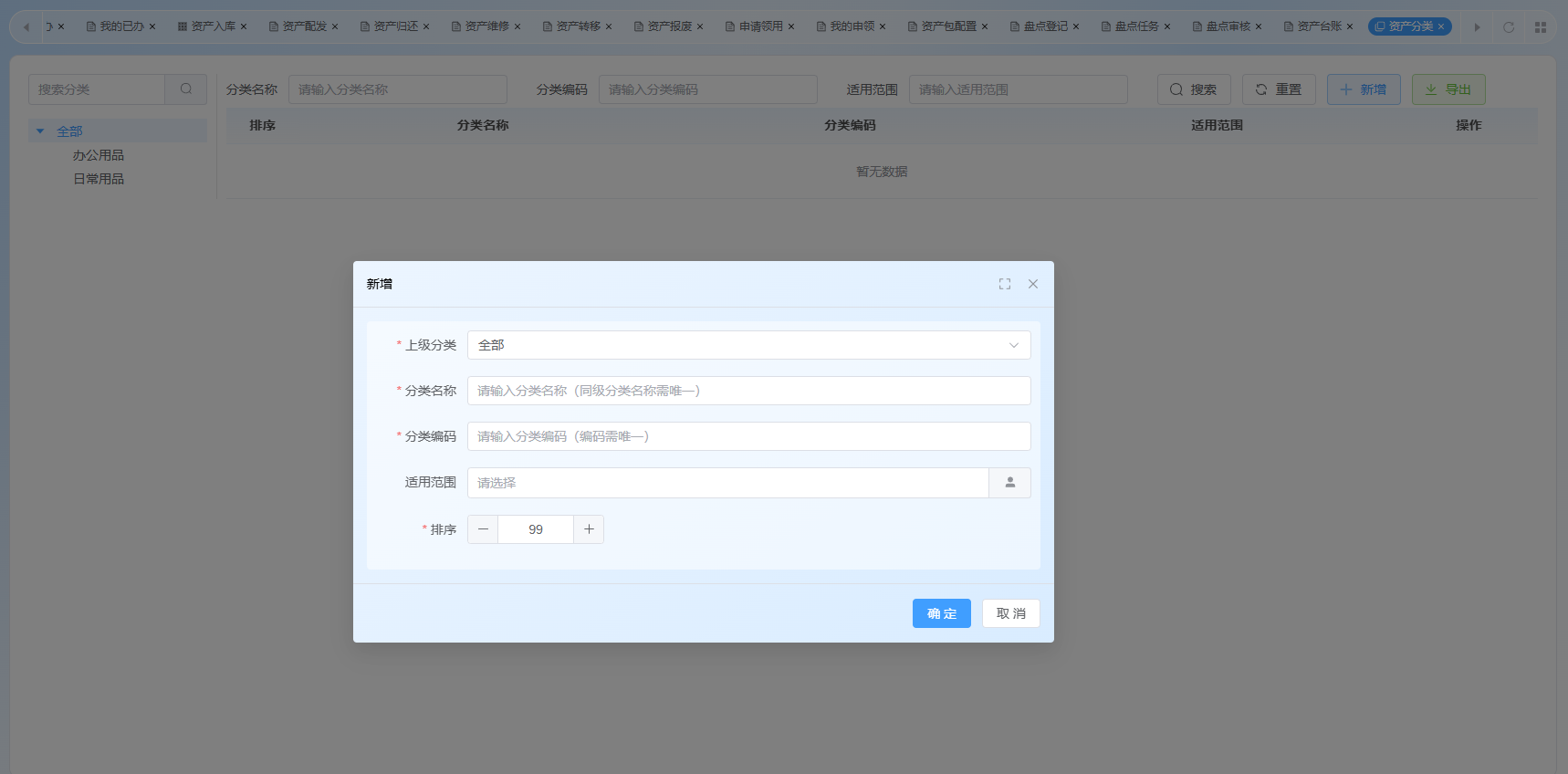This screenshot has height=774, width=1568.
Task: Click the 排序 column header
Action: tap(263, 125)
